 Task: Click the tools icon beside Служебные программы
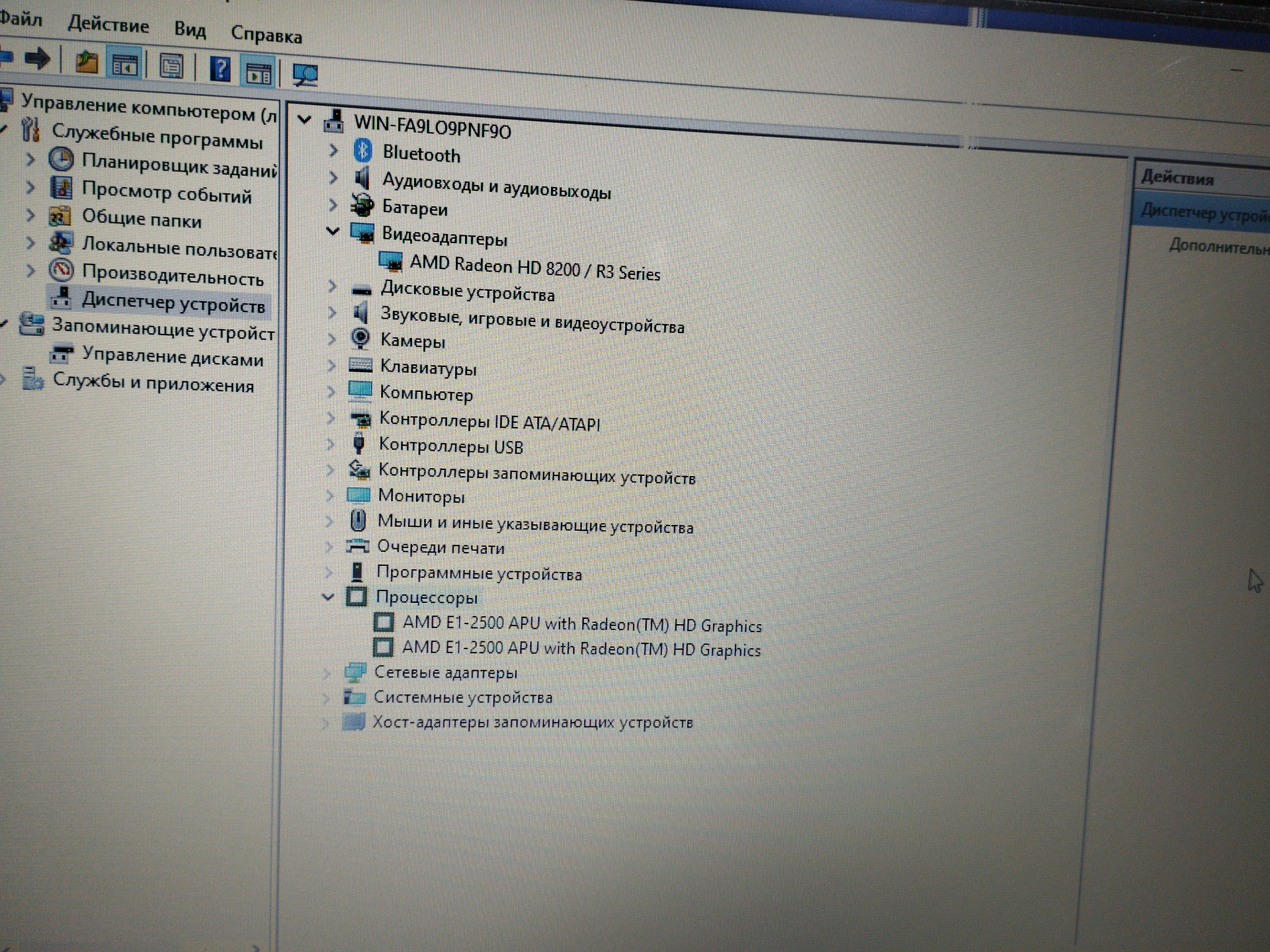[x=30, y=130]
